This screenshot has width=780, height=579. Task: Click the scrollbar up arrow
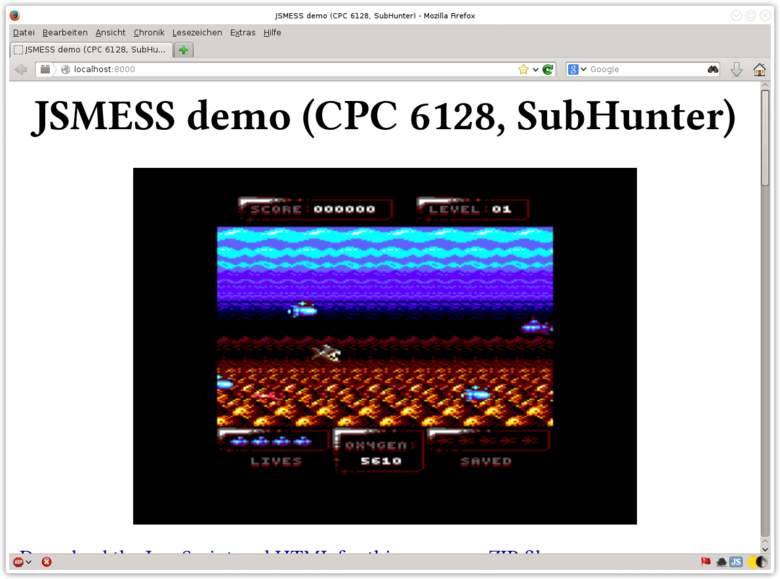point(765,86)
